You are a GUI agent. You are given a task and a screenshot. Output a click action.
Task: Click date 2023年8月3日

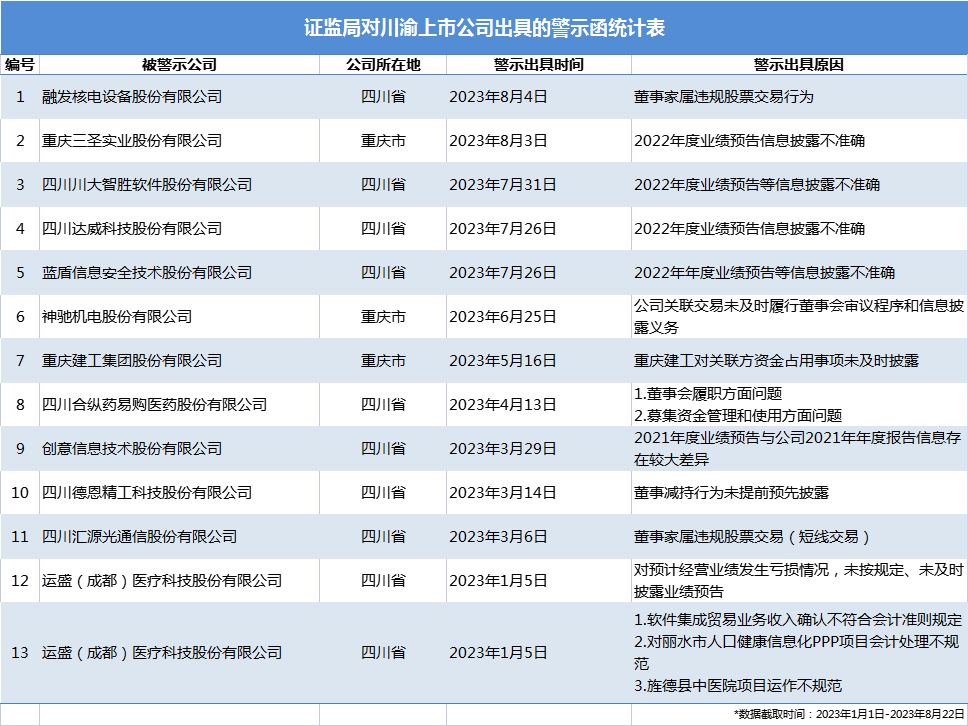point(498,141)
